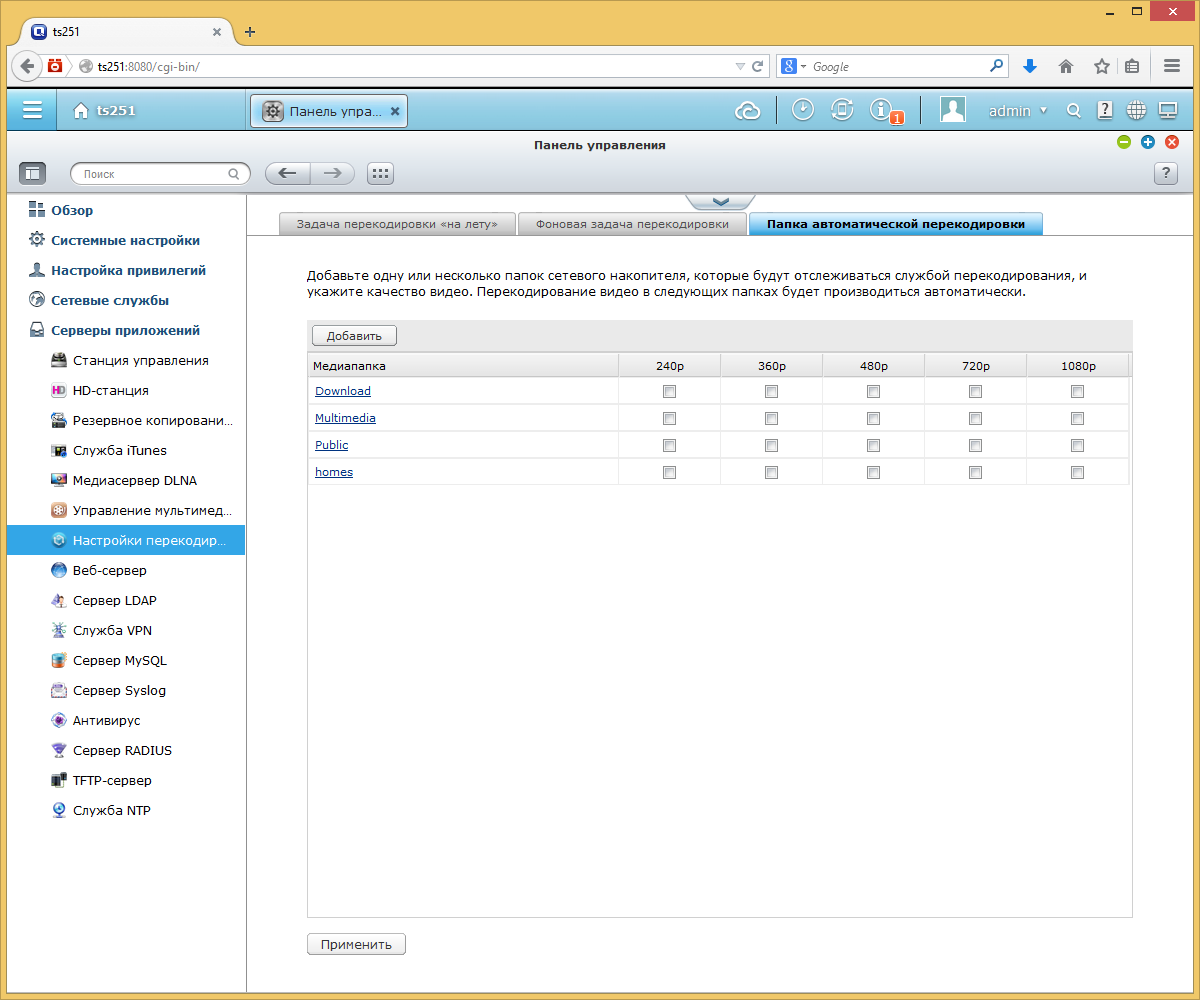Enable 240p for Download folder
1200x1000 pixels.
pyautogui.click(x=669, y=391)
